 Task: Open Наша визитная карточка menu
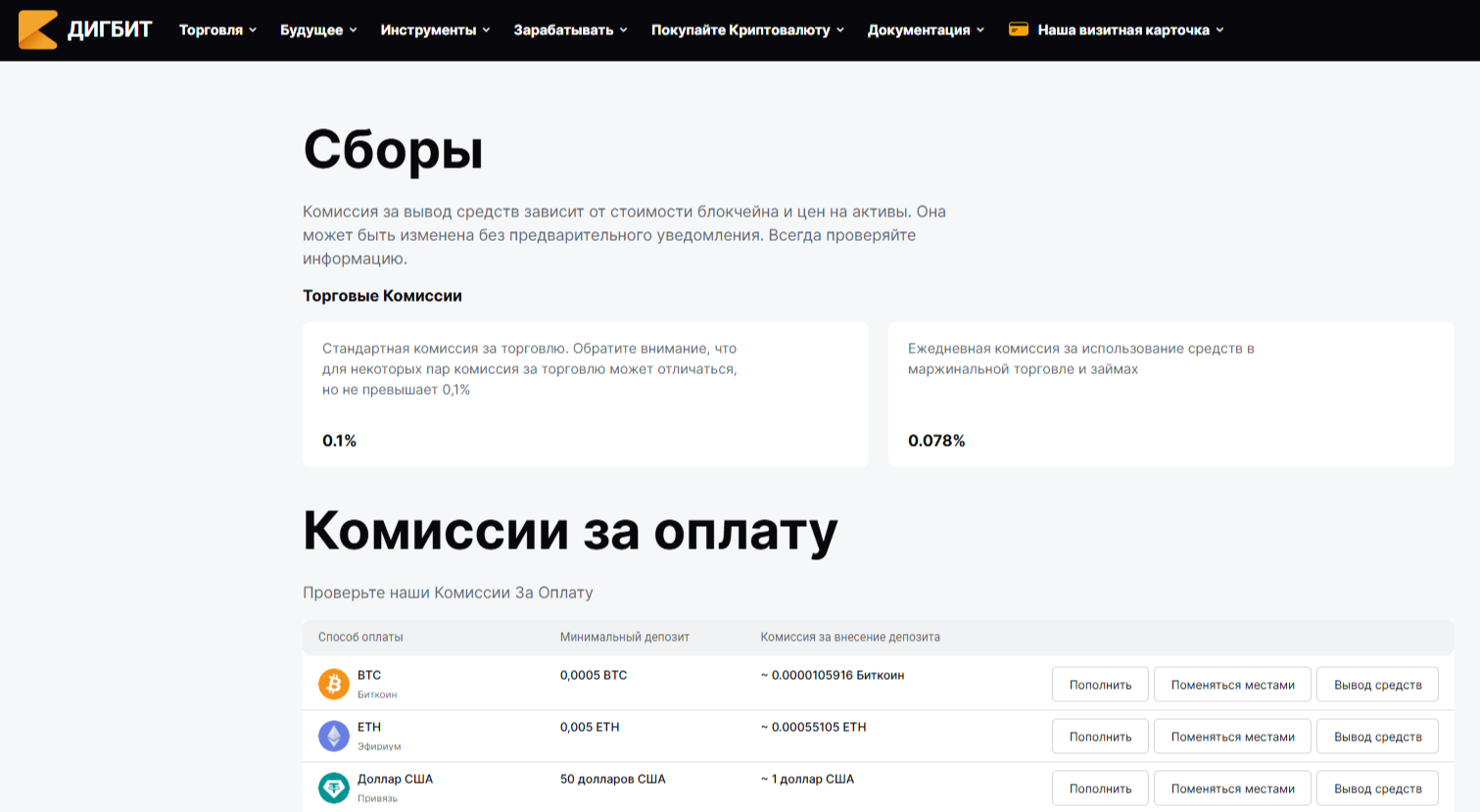coord(1130,30)
